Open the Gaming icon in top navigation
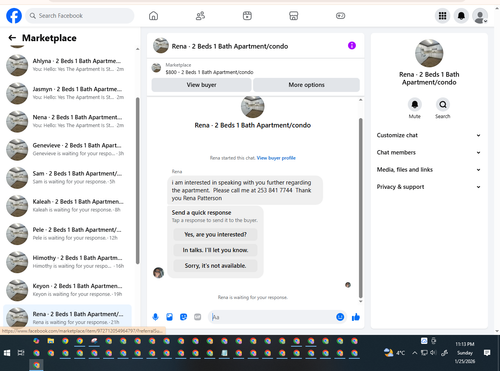Screen dimensions: 500x371 coord(340,16)
